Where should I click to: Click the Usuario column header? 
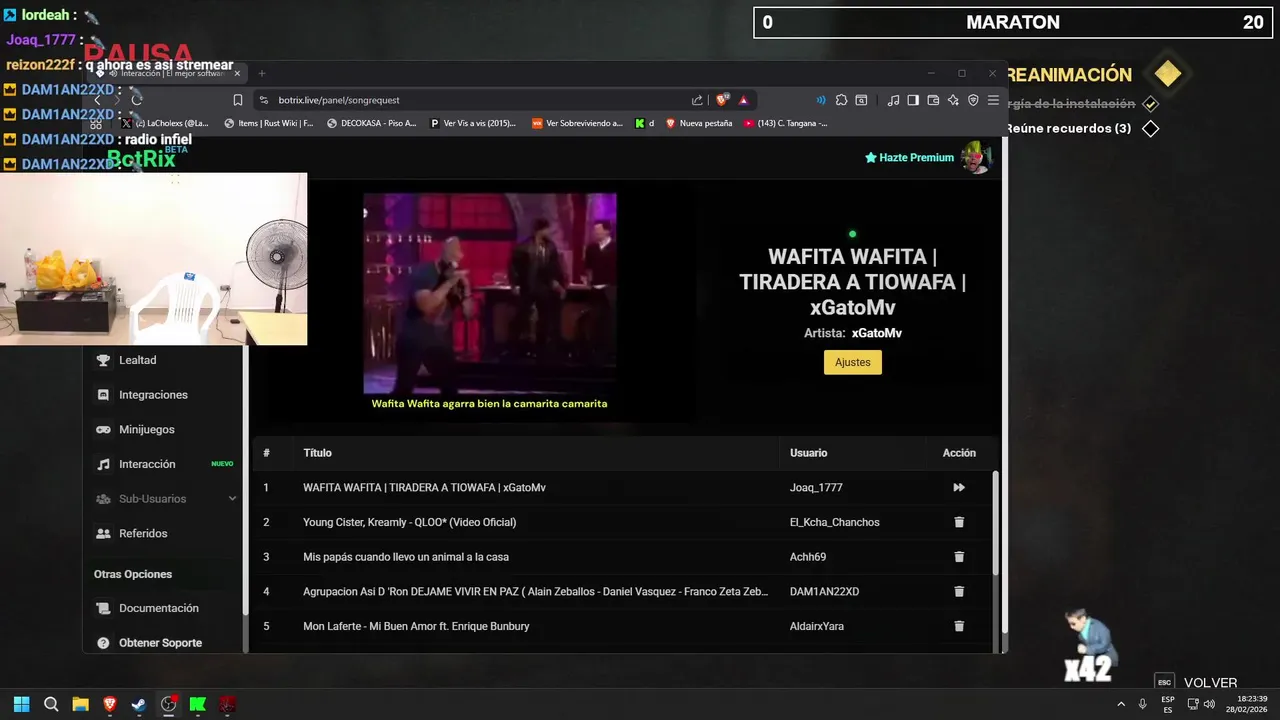pyautogui.click(x=809, y=453)
